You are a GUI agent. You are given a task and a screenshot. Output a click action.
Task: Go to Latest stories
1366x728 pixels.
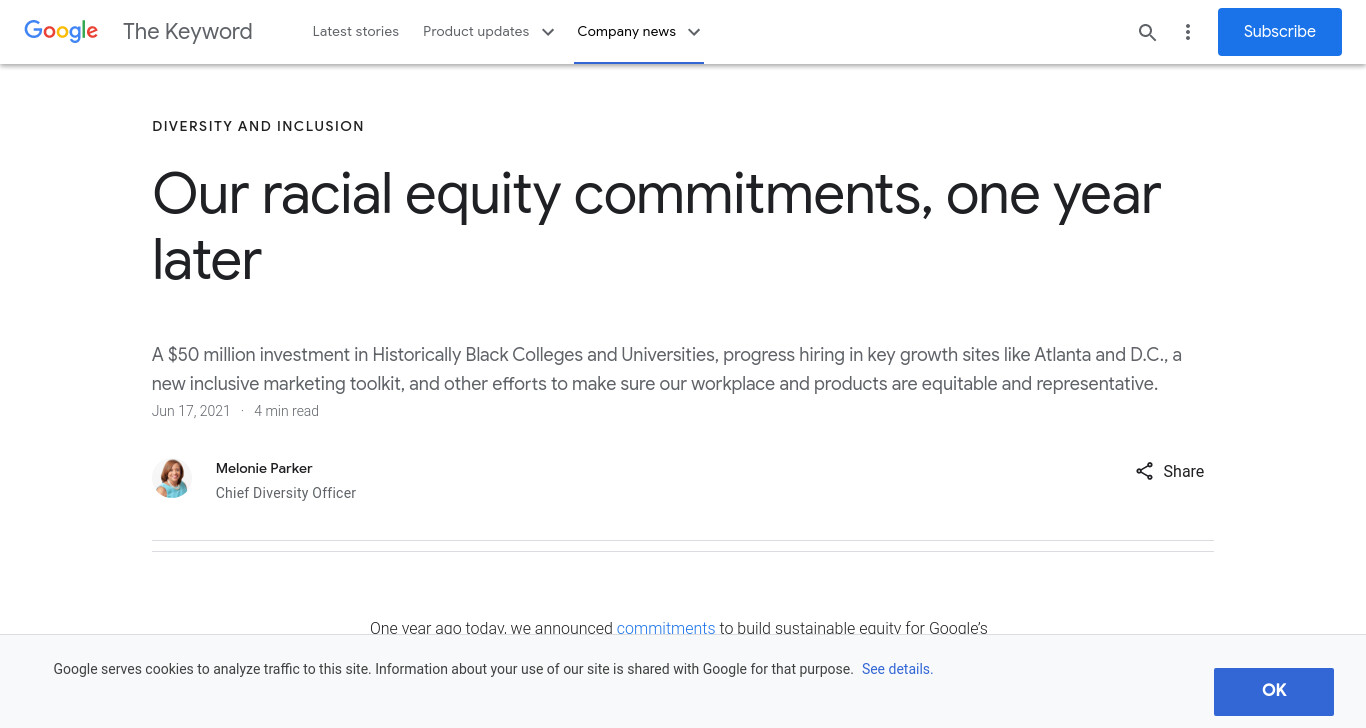[x=356, y=32]
